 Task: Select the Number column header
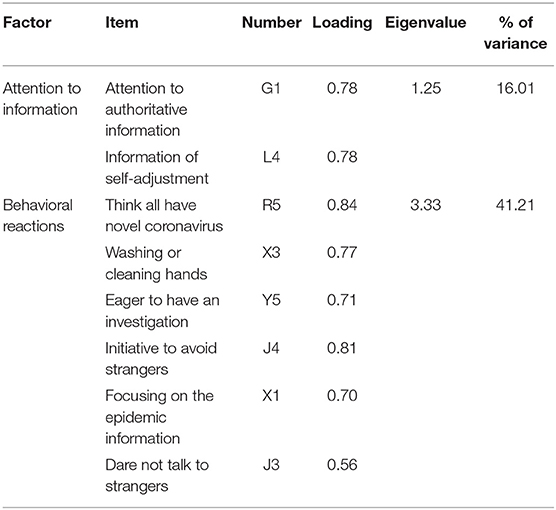pyautogui.click(x=272, y=23)
